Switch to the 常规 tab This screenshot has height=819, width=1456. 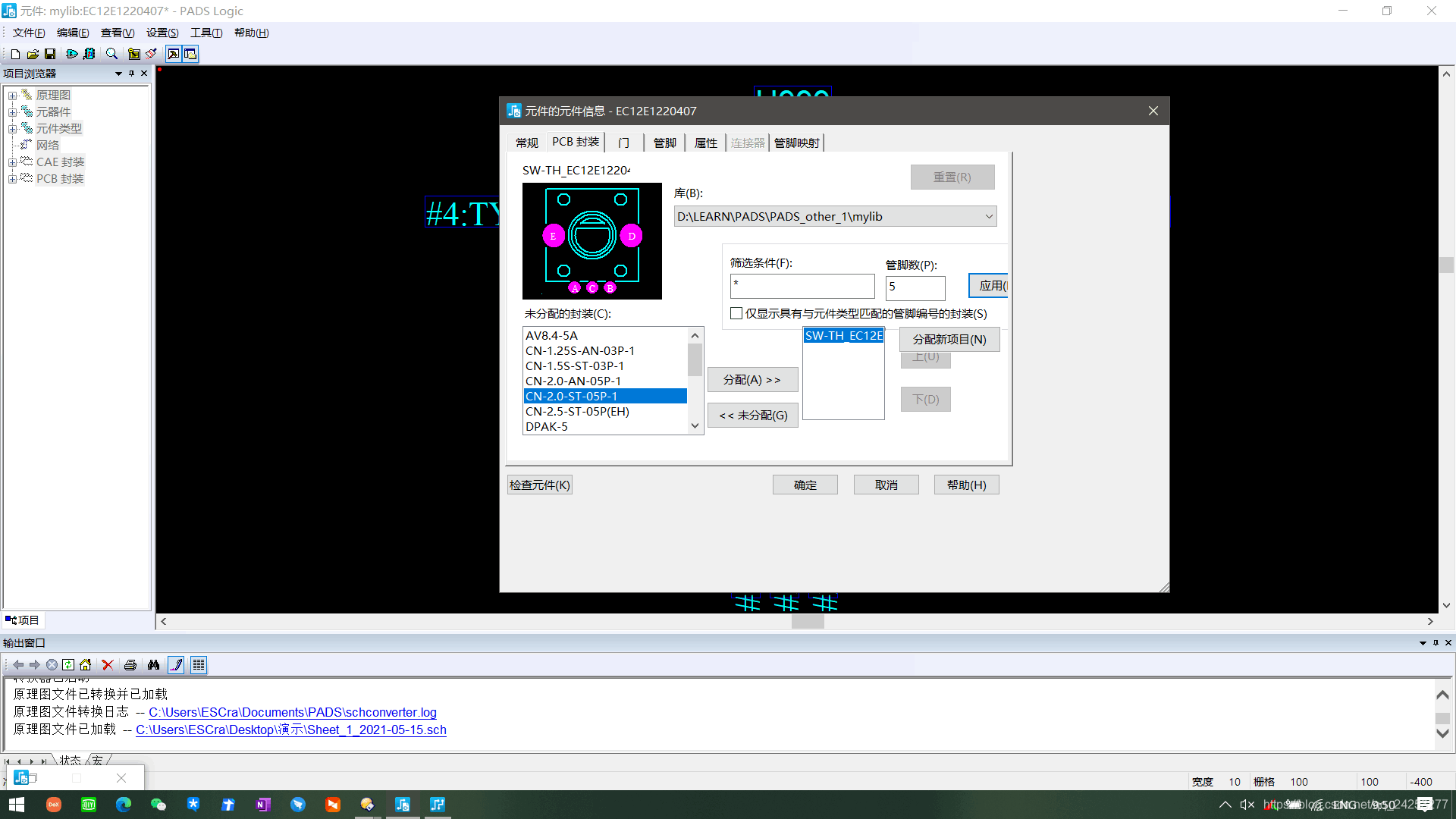tap(526, 143)
